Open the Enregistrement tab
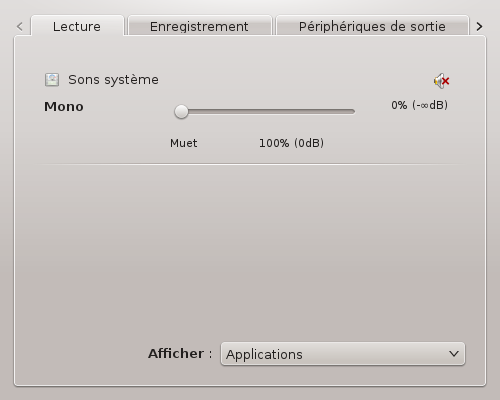Image resolution: width=500 pixels, height=400 pixels. pos(199,26)
